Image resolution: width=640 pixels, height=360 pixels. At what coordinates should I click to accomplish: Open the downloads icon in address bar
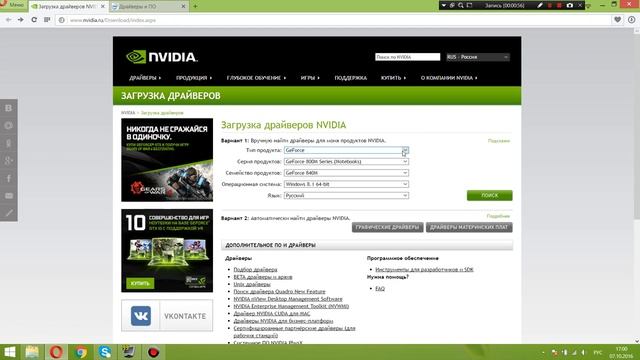pyautogui.click(x=631, y=20)
